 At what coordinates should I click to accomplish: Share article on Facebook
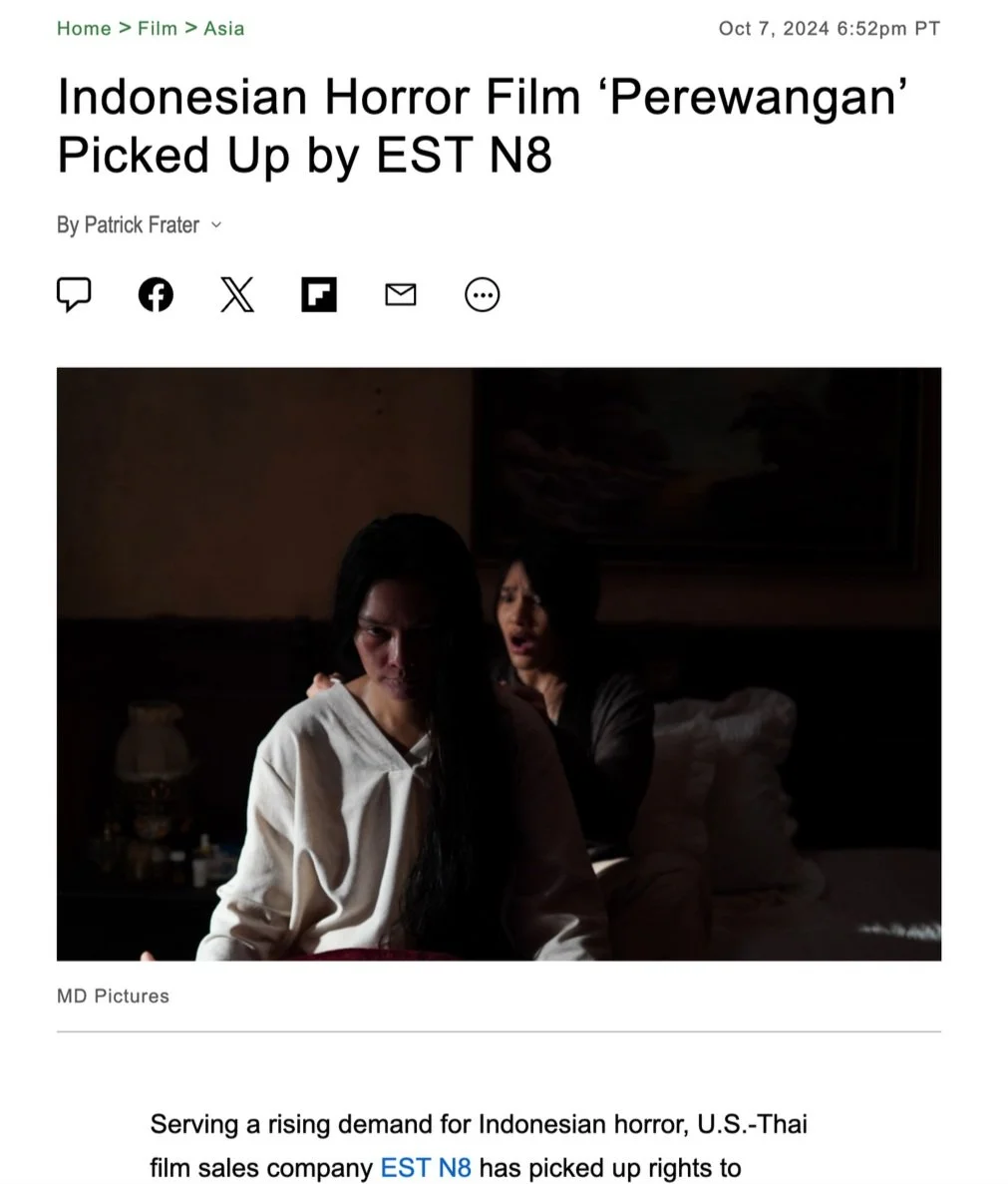click(x=157, y=294)
